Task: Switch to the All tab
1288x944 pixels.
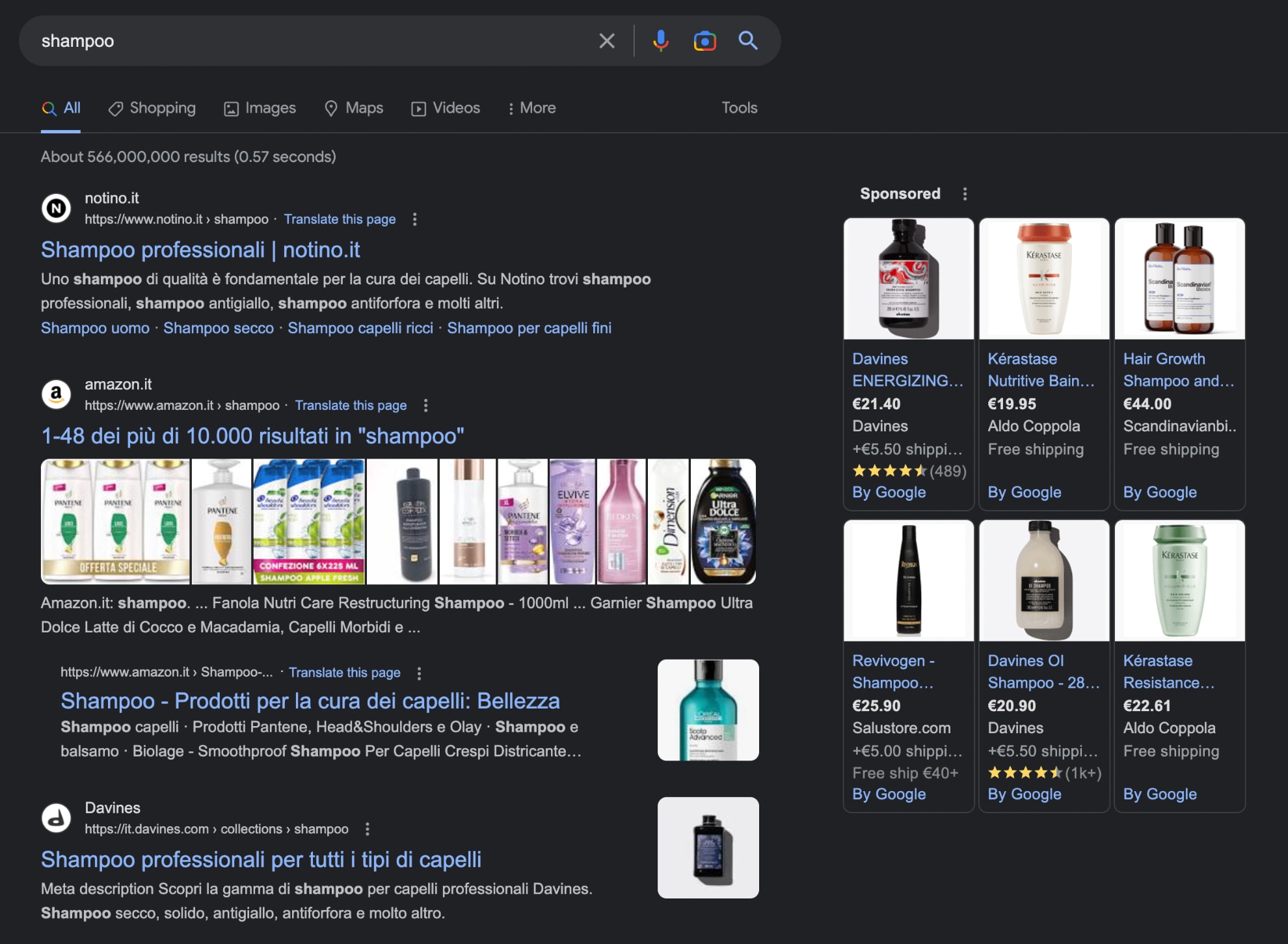Action: [61, 108]
